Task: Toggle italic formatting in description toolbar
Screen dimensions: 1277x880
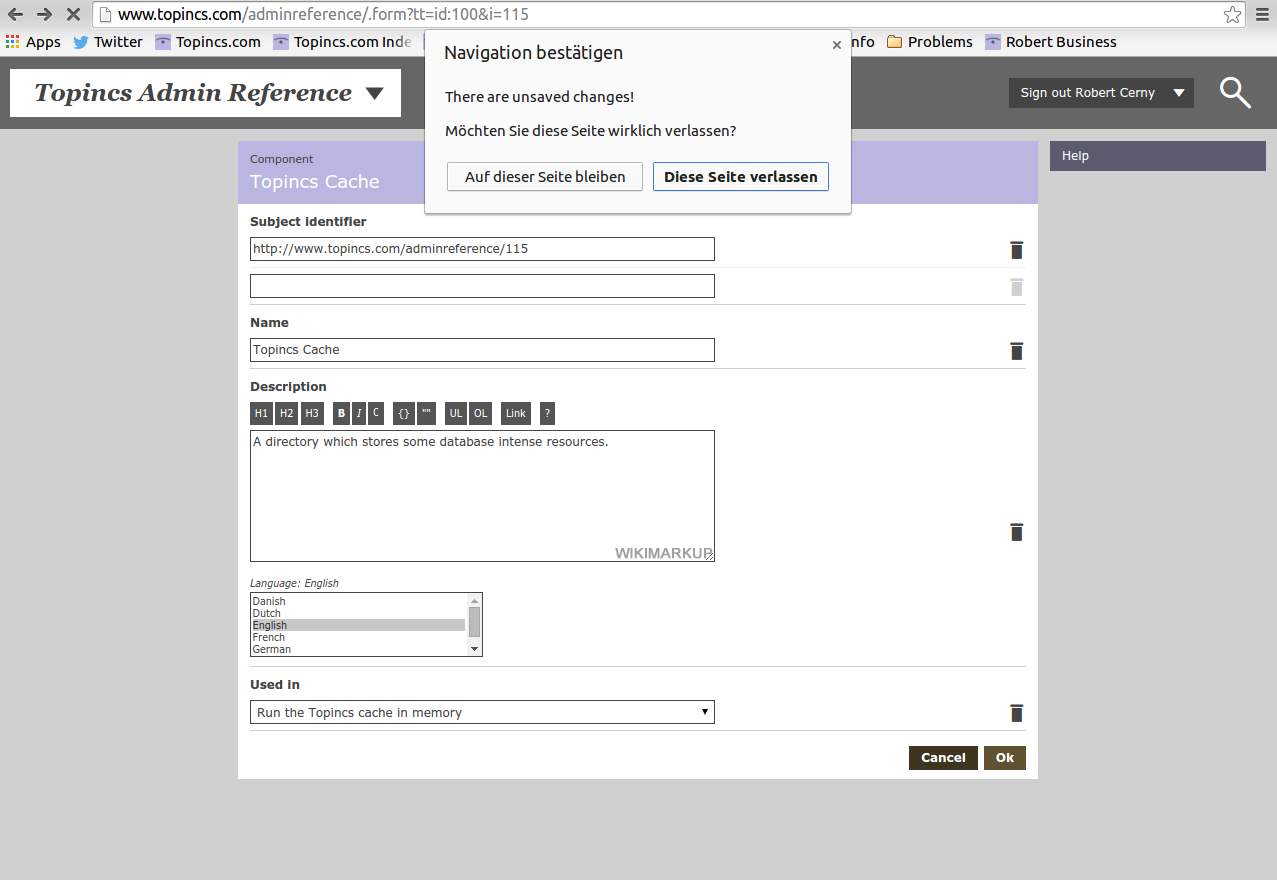Action: click(x=359, y=413)
